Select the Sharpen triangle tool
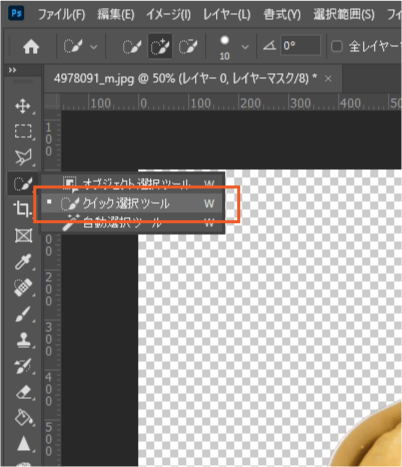402x467 pixels. tap(24, 444)
